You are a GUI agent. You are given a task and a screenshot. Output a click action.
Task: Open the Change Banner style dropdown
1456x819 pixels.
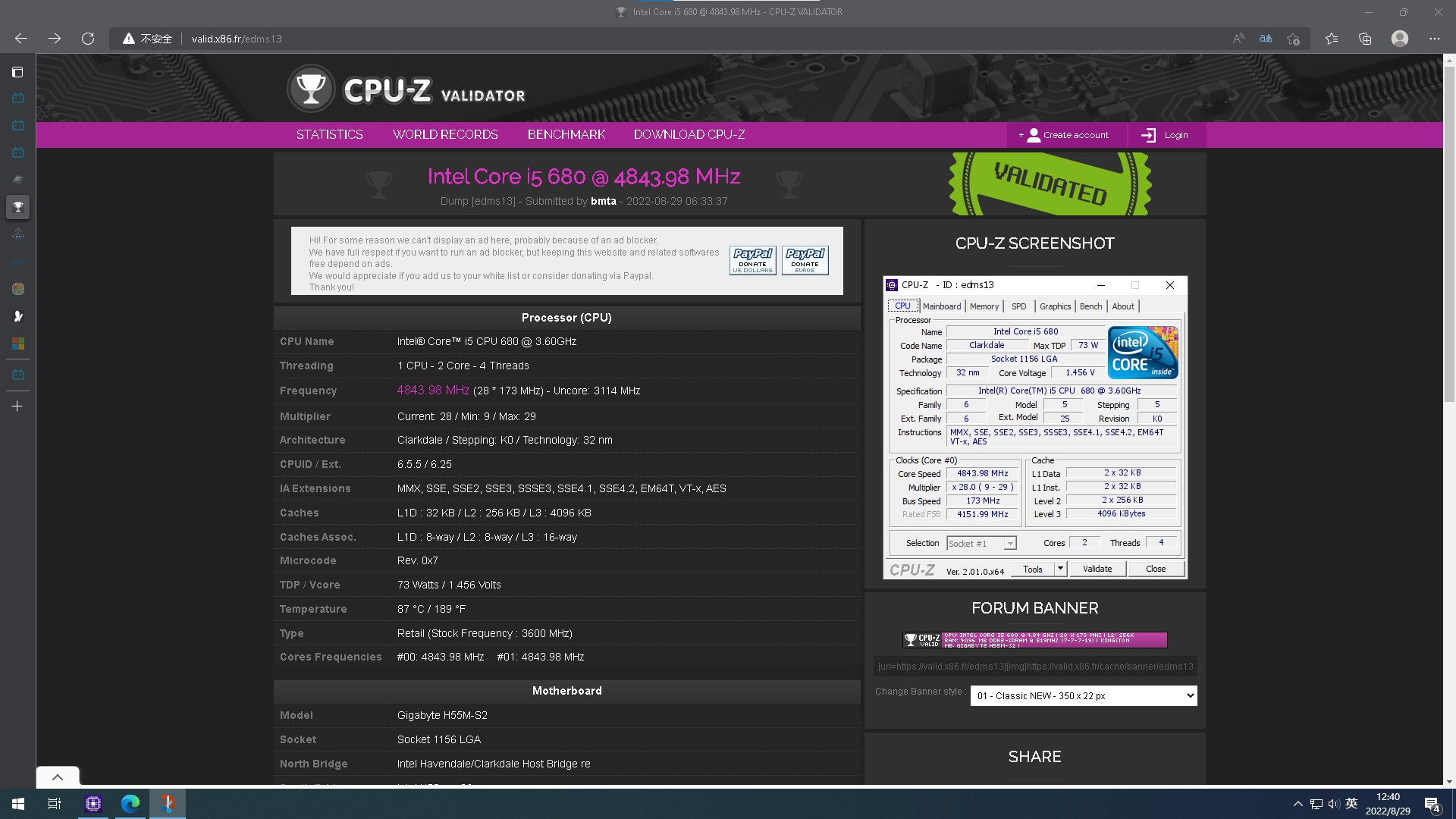coord(1084,695)
